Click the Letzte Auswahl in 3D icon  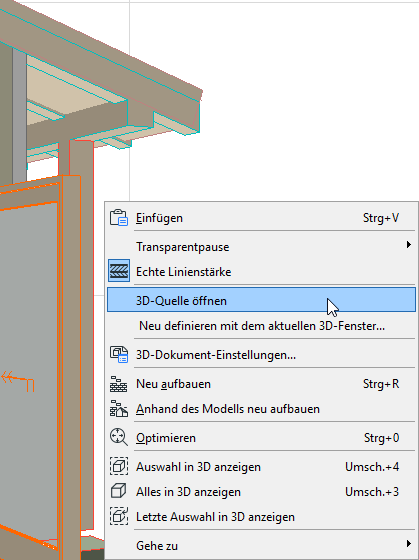(x=119, y=516)
